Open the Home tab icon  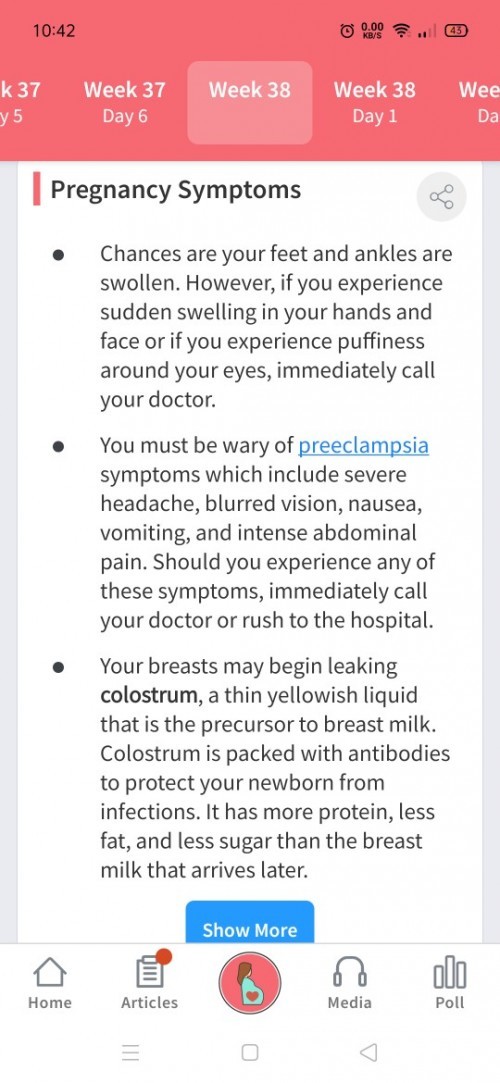(50, 973)
